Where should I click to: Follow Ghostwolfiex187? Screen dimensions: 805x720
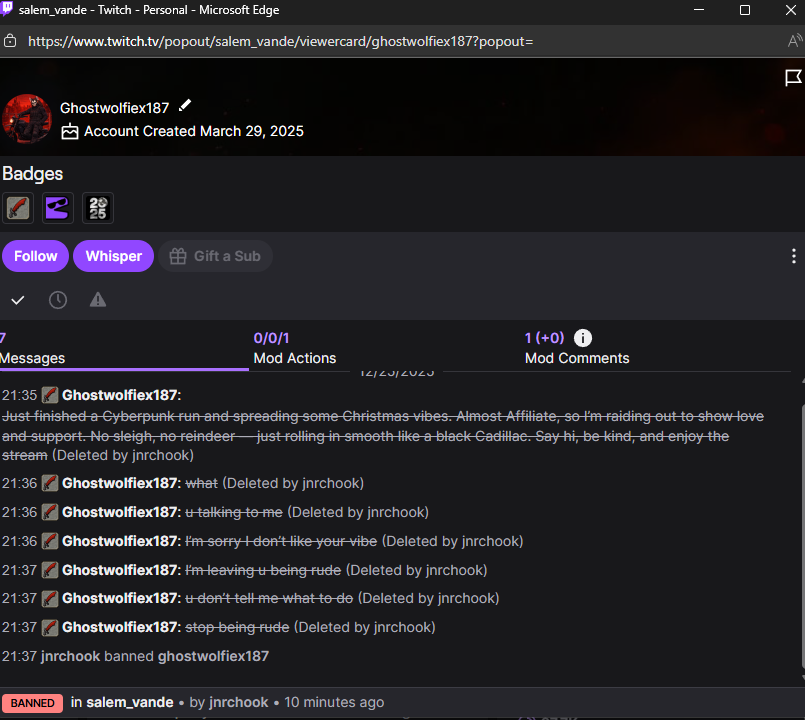[35, 256]
